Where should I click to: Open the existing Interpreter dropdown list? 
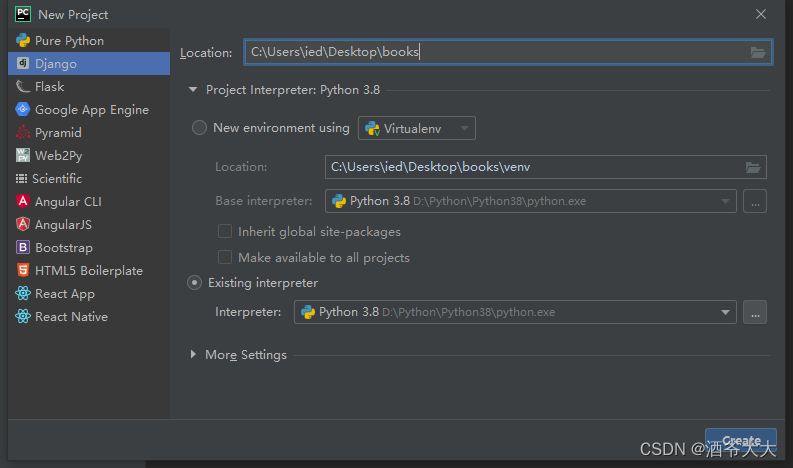(515, 312)
